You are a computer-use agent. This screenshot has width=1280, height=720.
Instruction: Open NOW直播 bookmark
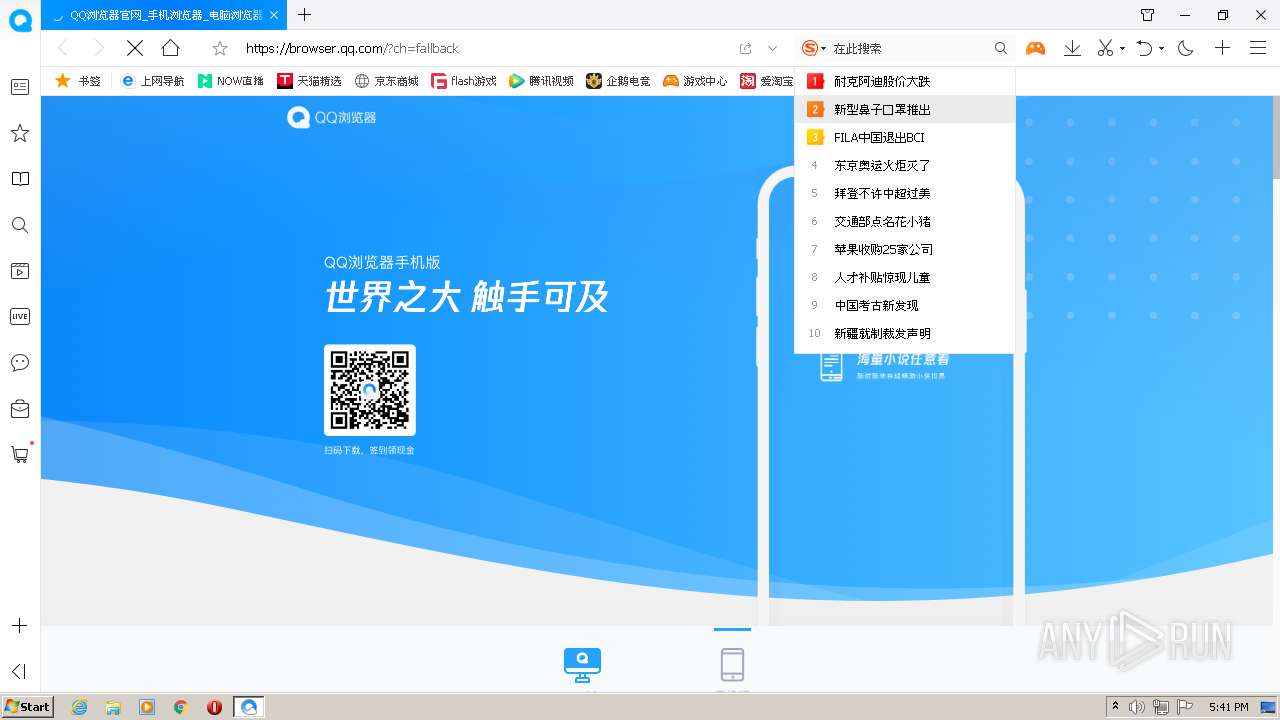coord(230,81)
